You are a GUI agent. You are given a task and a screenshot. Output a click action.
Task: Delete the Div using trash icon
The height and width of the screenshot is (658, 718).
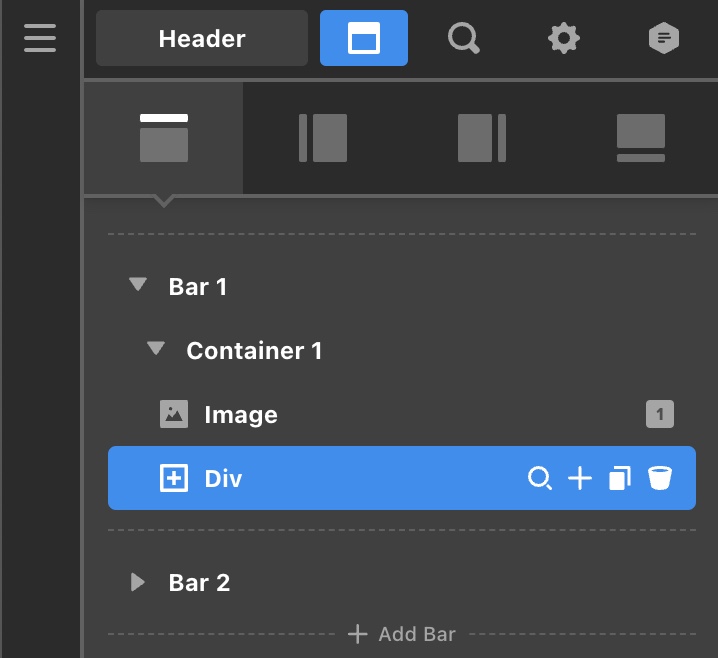click(660, 478)
